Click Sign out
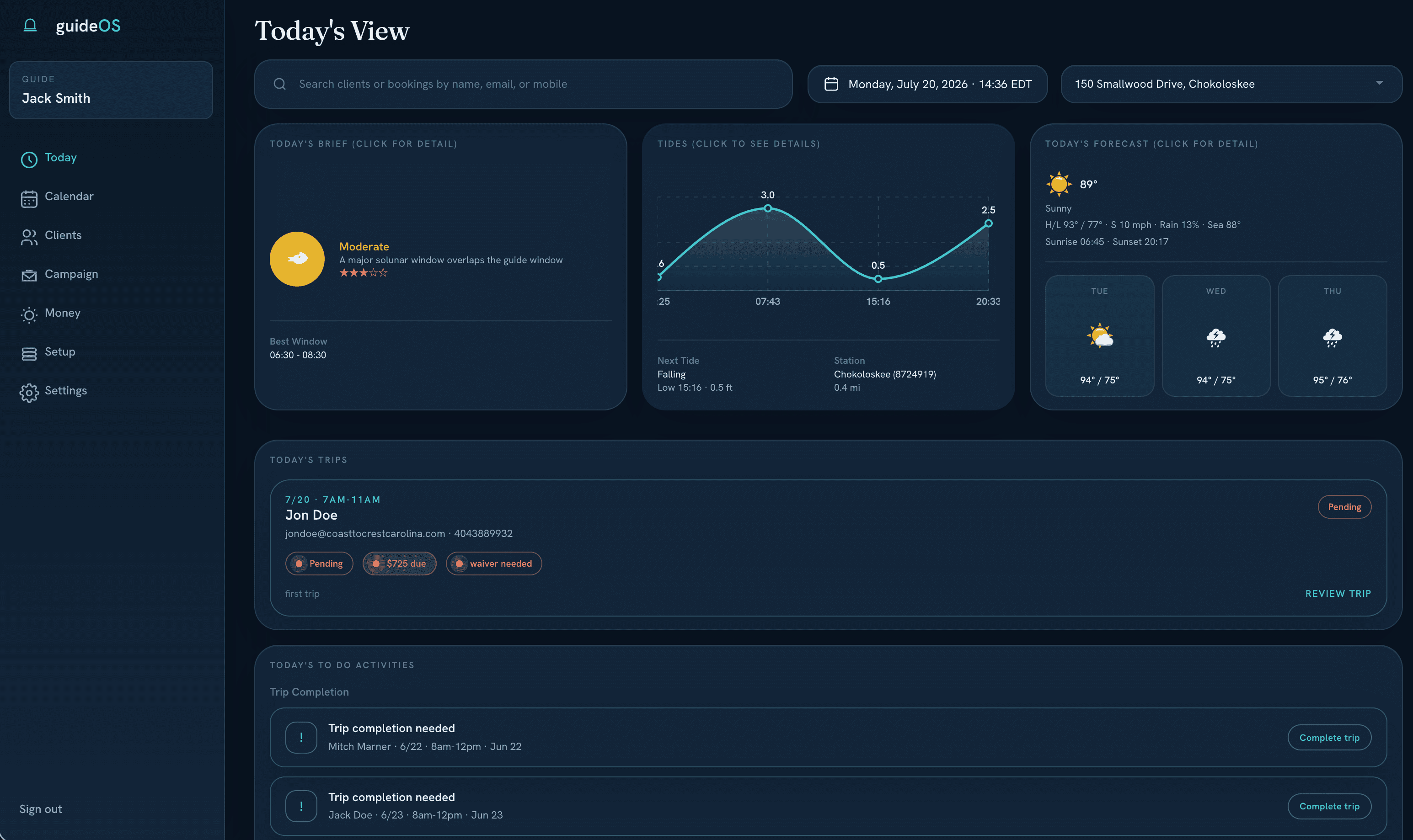1413x840 pixels. (41, 809)
